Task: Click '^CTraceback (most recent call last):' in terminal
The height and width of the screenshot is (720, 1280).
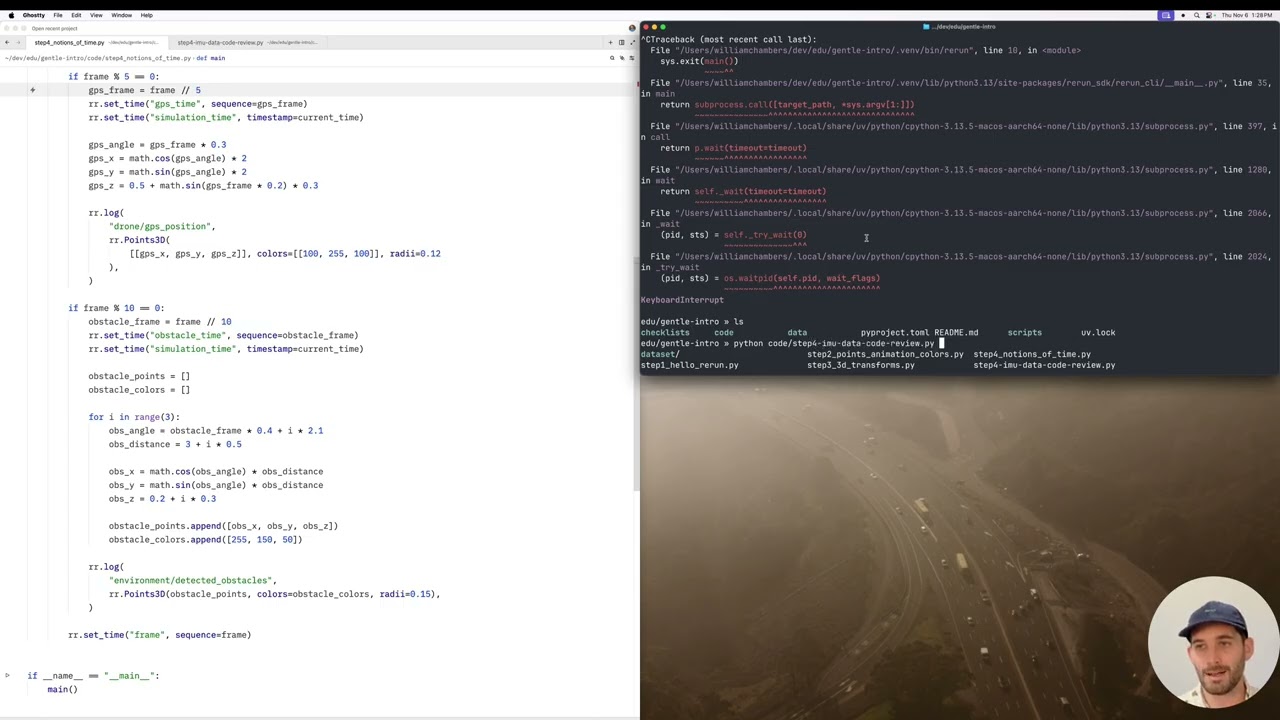Action: 728,39
